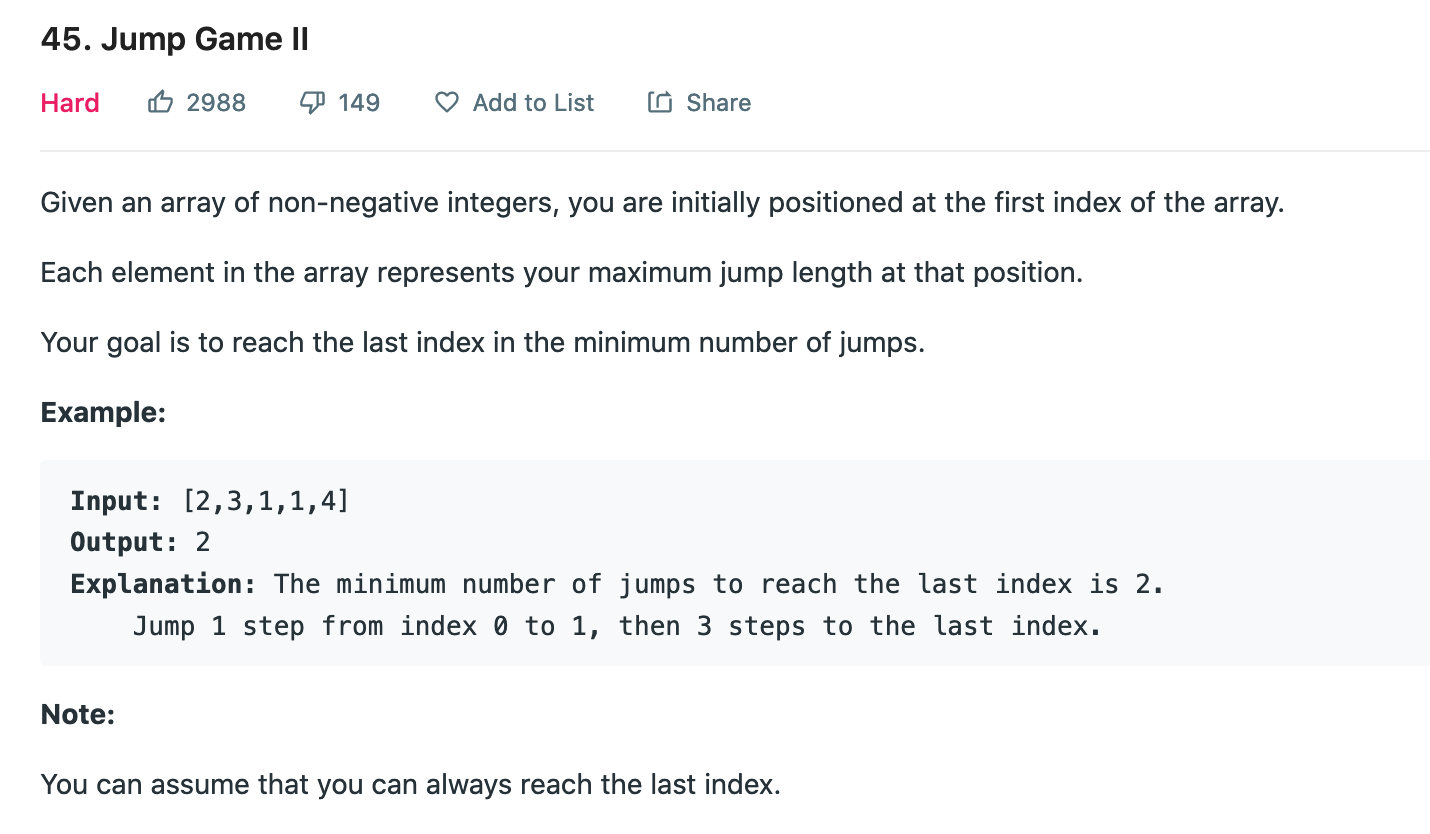Image resolution: width=1430 pixels, height=834 pixels.
Task: Click the sentence You can assume that
Action: pyautogui.click(x=410, y=784)
